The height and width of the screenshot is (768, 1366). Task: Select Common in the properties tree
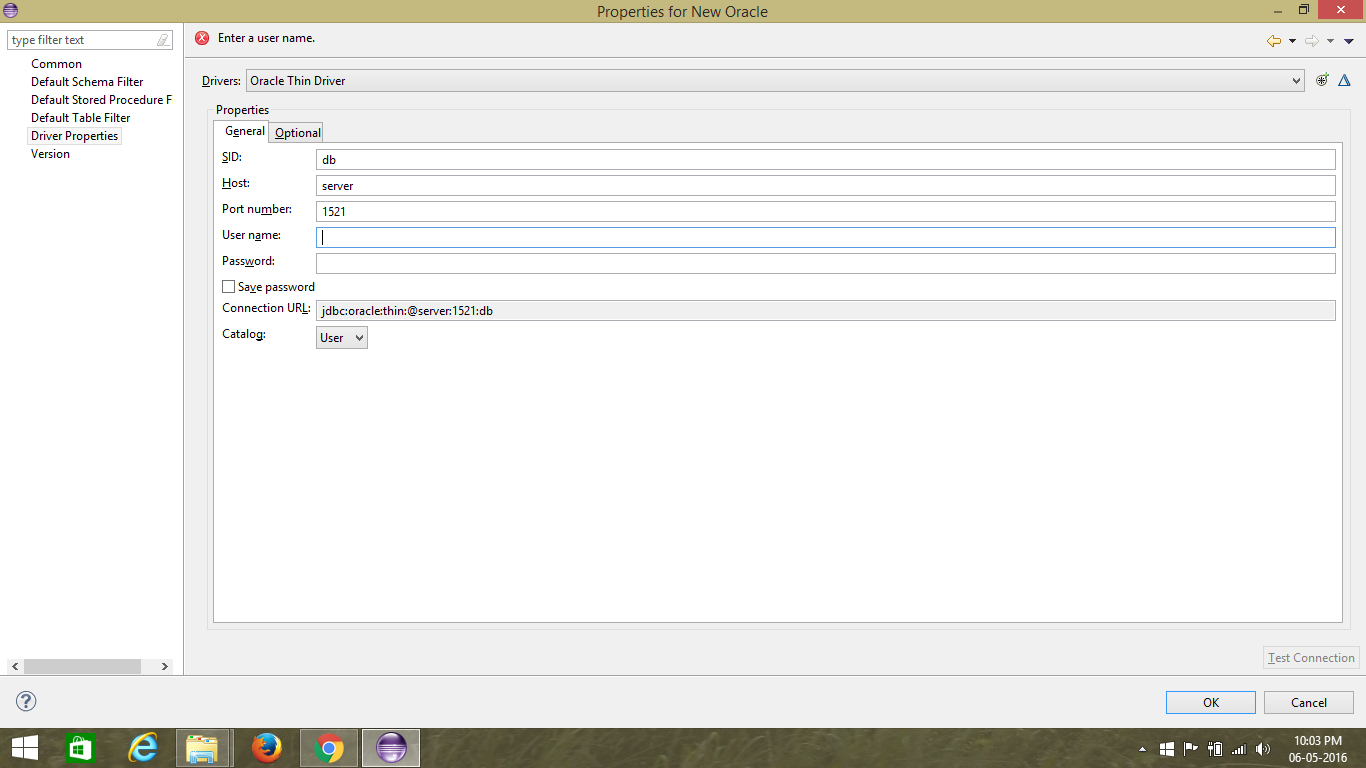tap(56, 64)
